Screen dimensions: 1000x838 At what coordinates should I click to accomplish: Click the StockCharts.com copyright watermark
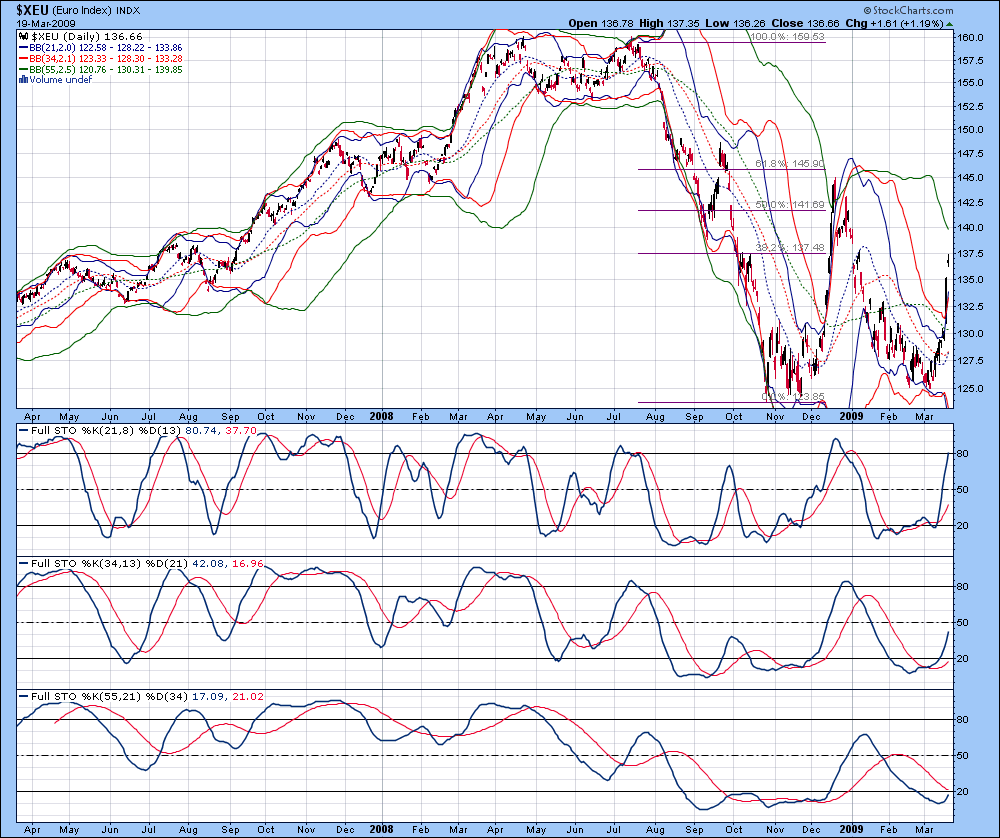click(909, 10)
